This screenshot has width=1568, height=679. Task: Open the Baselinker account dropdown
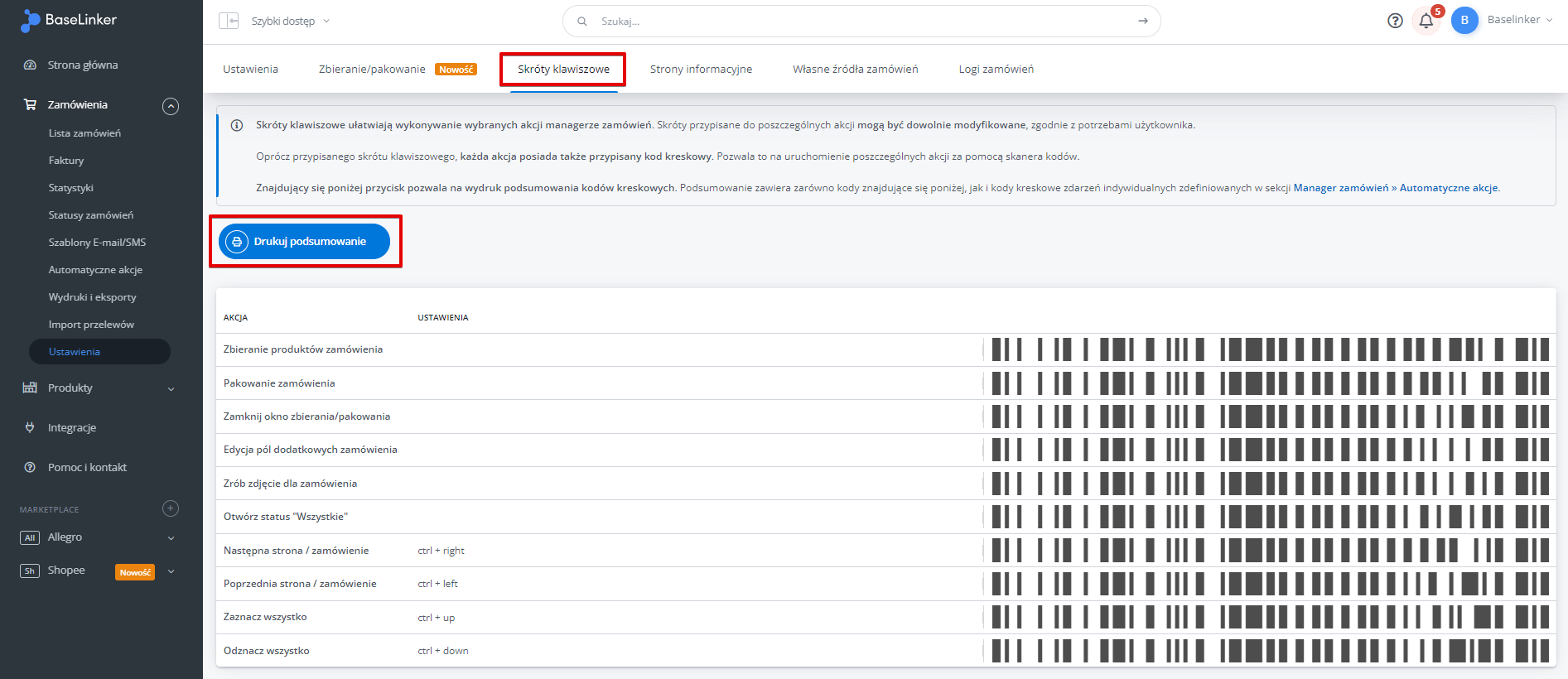pos(1519,20)
